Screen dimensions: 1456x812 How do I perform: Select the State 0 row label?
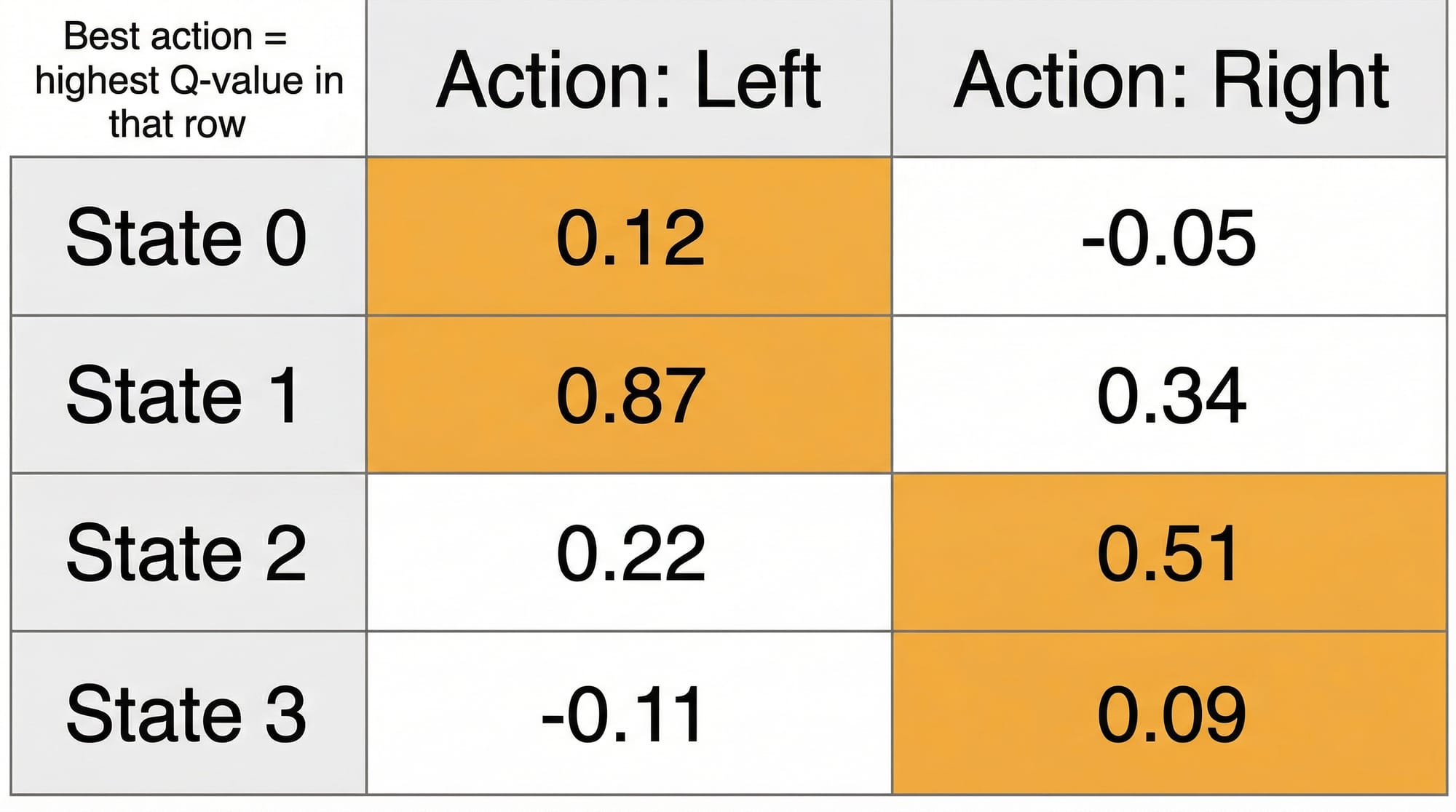186,237
